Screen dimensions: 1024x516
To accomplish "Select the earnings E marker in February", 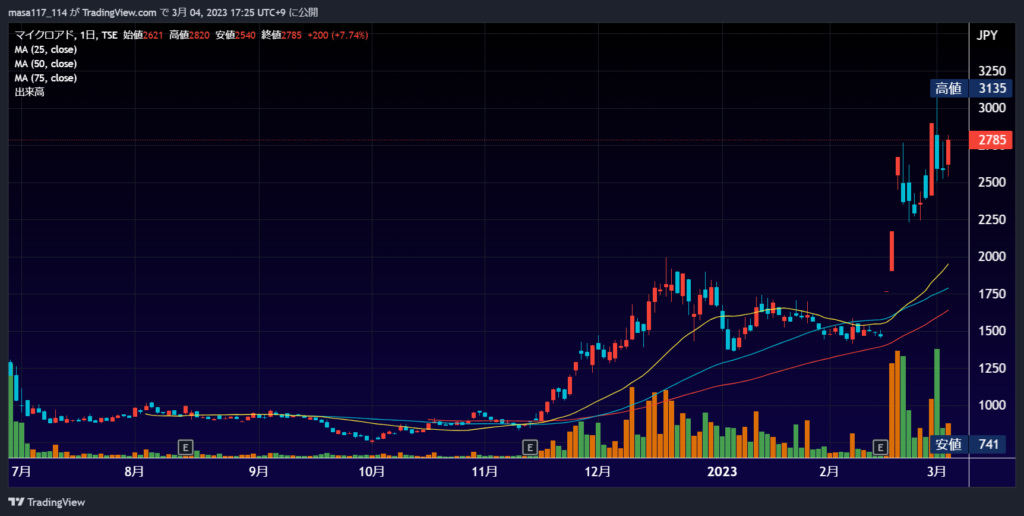I will click(x=881, y=447).
